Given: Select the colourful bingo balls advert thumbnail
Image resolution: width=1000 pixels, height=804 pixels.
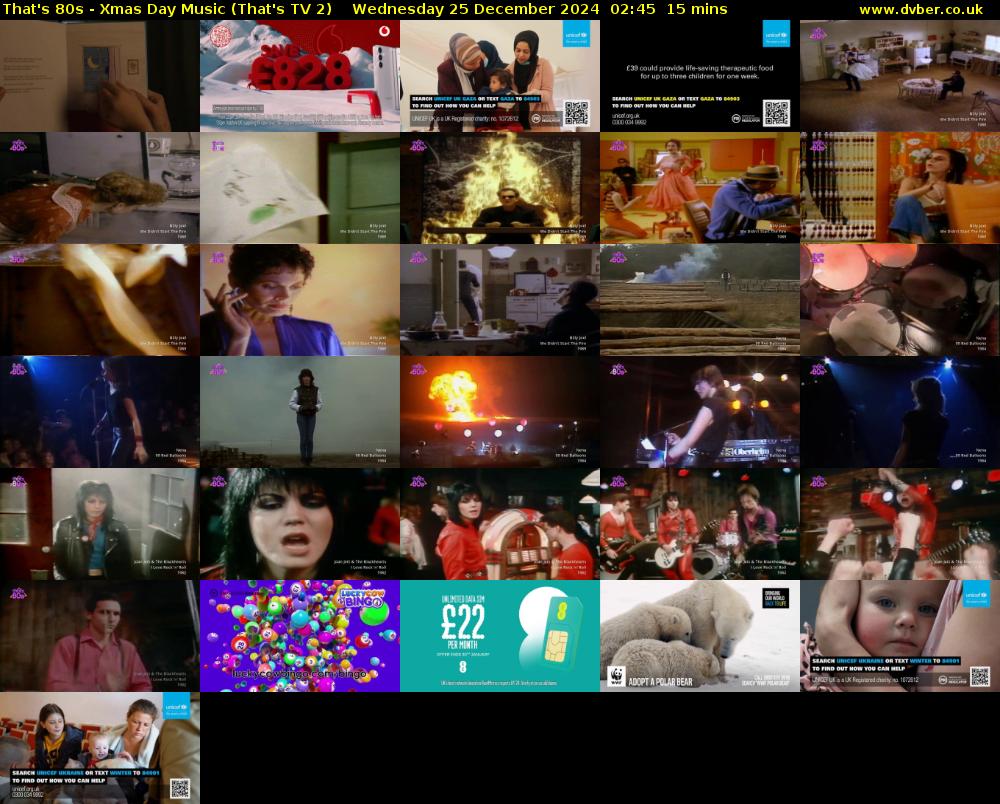Looking at the screenshot, I should tap(300, 636).
